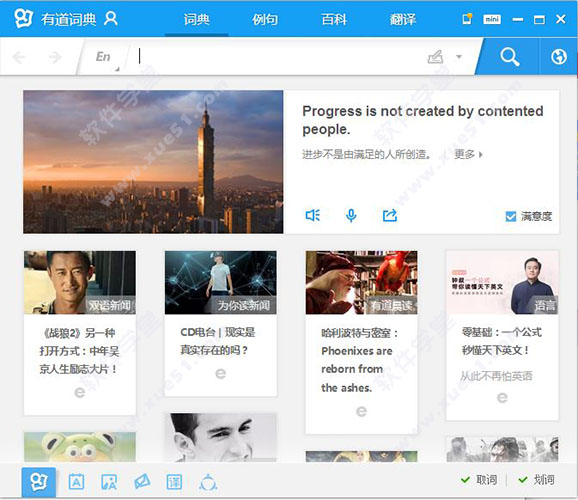The height and width of the screenshot is (500, 578).
Task: Open the 战狼2 bilingual news article
Action: [x=80, y=351]
